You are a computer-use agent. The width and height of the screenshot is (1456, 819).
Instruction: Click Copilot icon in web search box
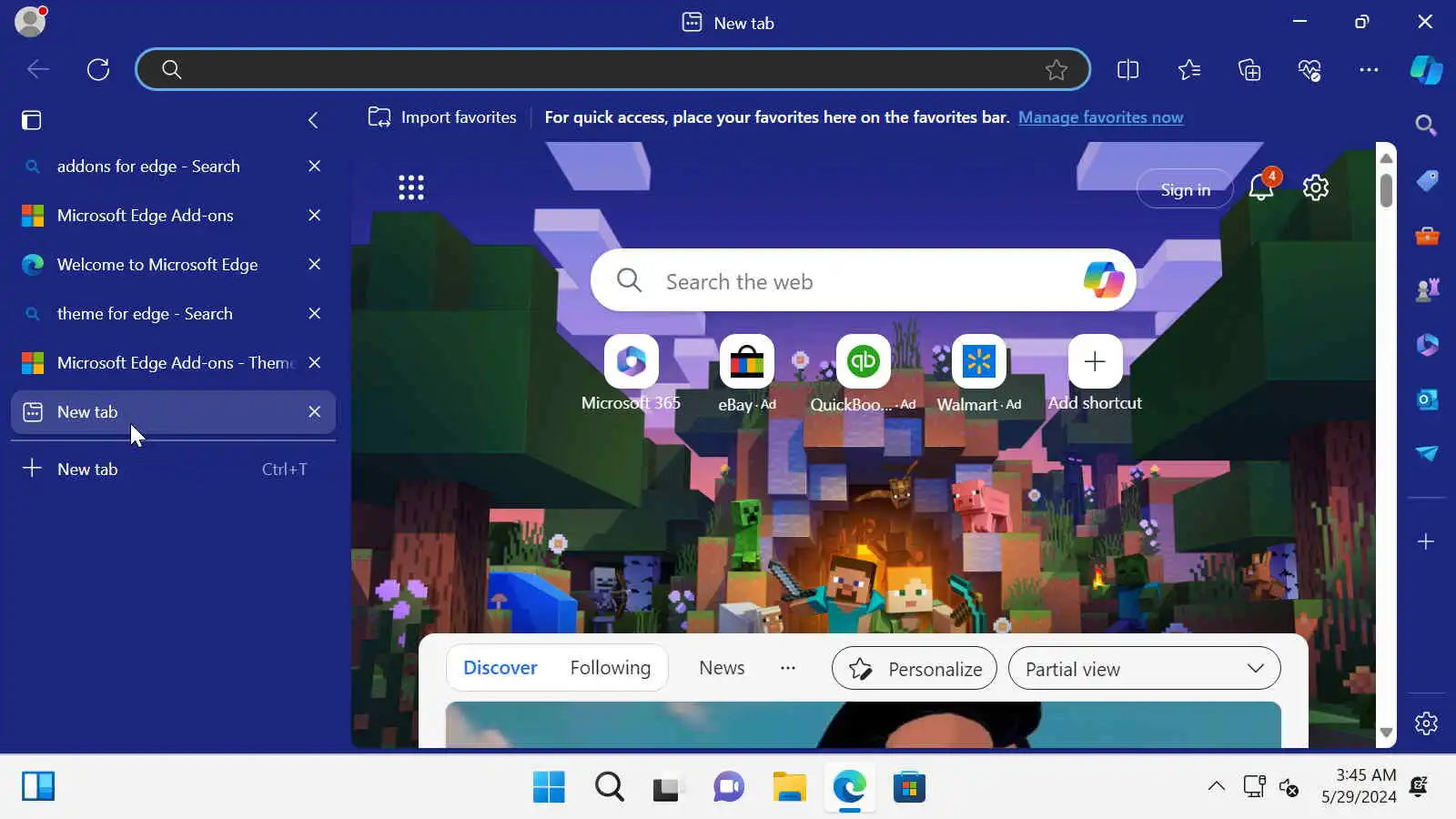(x=1103, y=280)
